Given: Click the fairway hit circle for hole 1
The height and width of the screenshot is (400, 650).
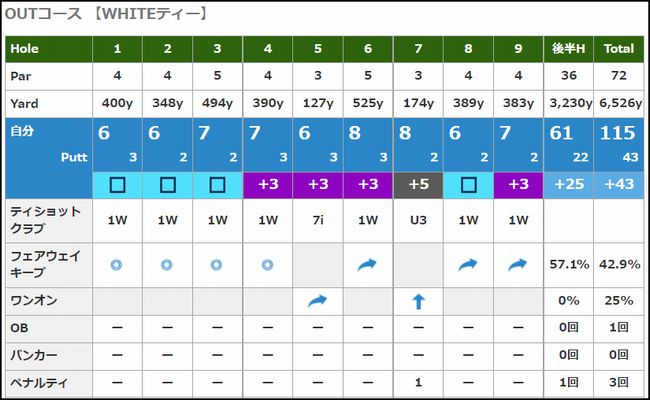Looking at the screenshot, I should tap(116, 264).
